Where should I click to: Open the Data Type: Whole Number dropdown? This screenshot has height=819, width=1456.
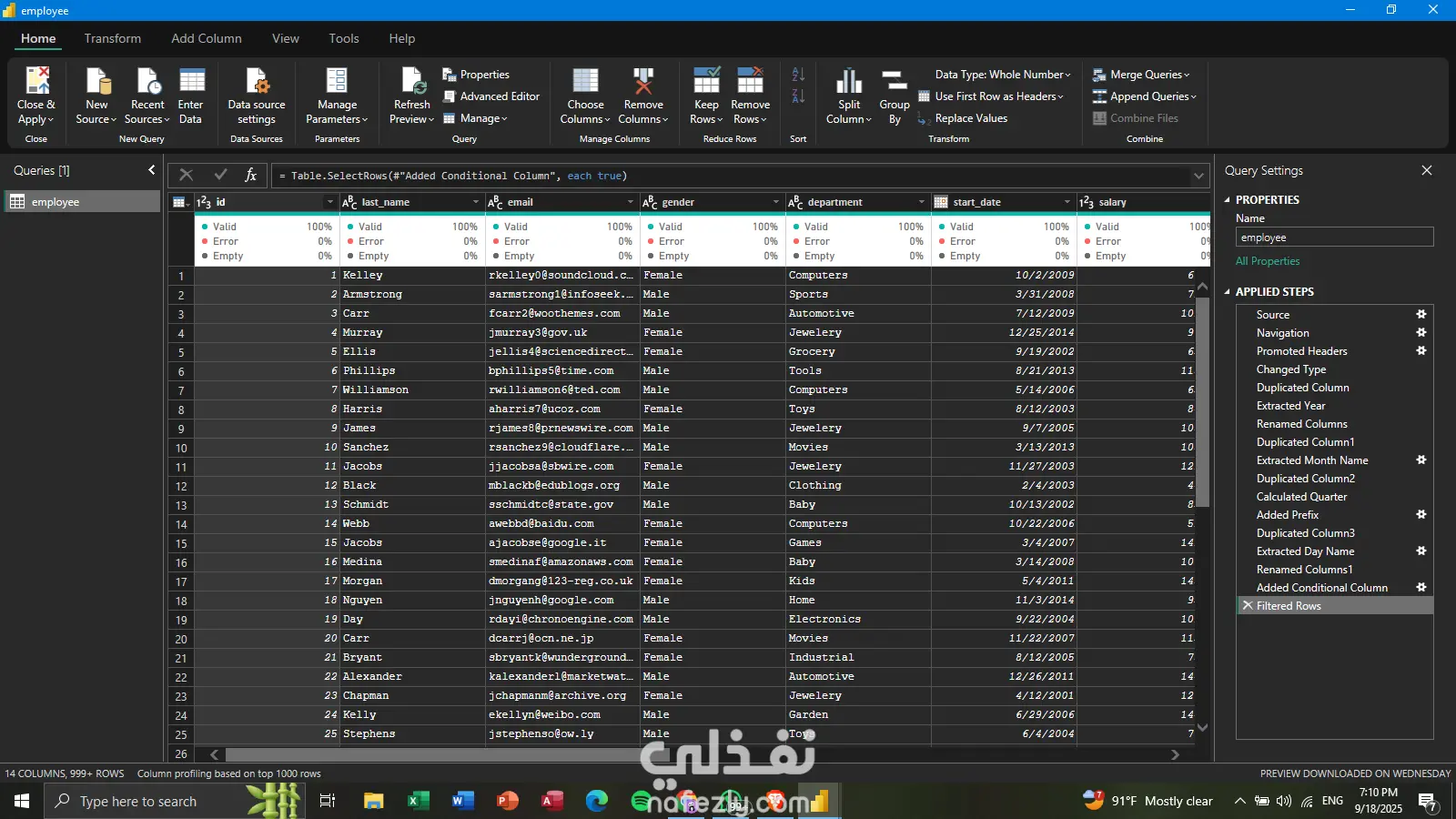(1003, 75)
